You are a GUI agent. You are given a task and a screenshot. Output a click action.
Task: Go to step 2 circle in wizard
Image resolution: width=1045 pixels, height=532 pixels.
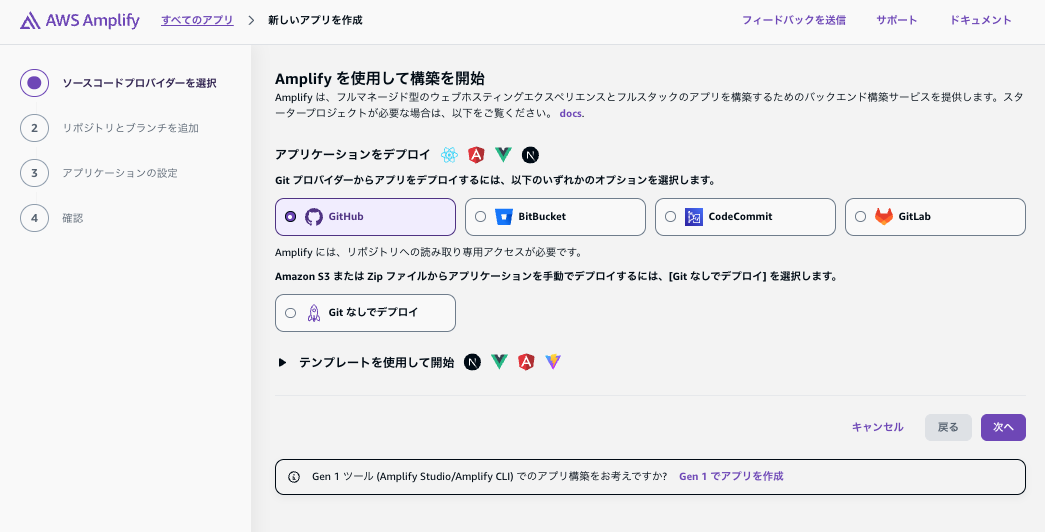tap(35, 128)
